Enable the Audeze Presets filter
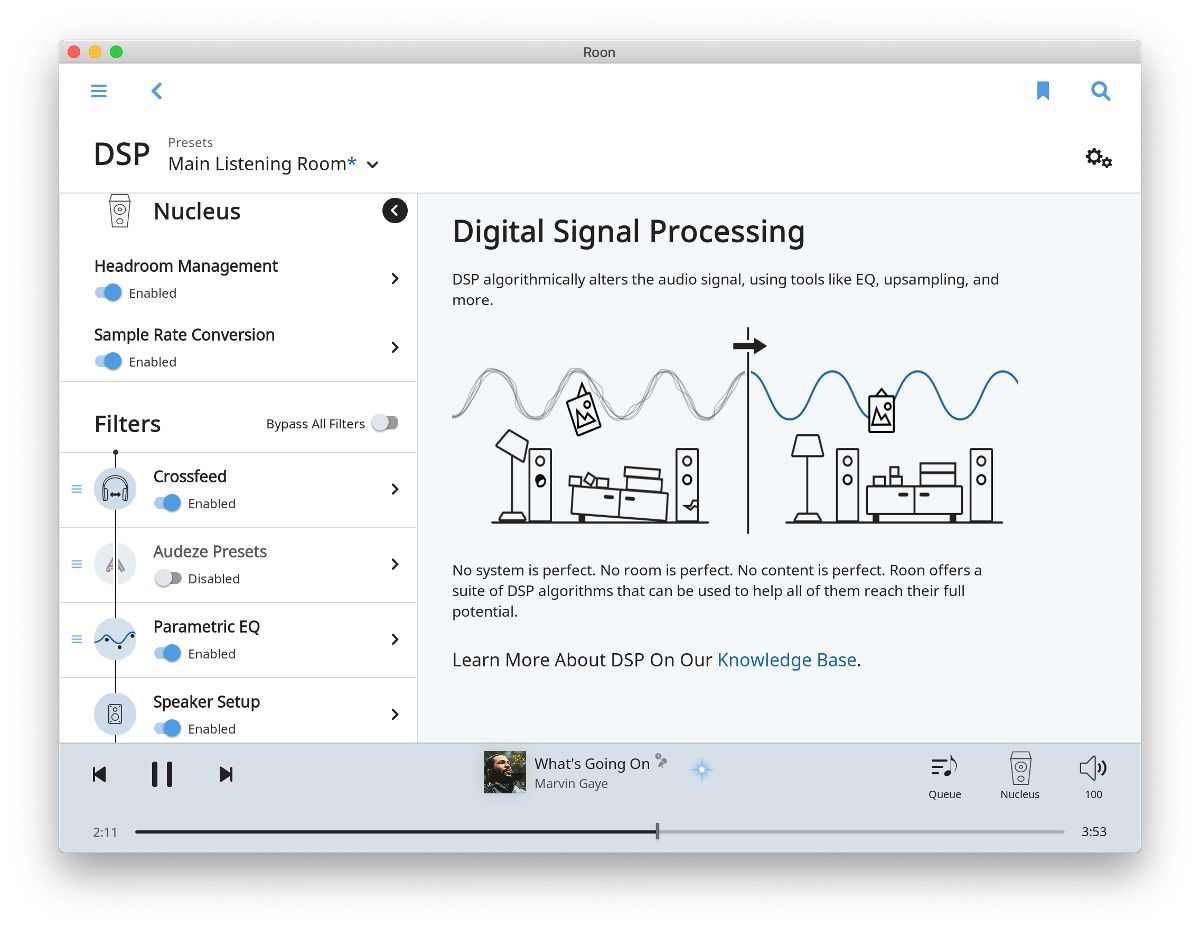Viewport: 1200px width, 930px height. click(x=168, y=578)
